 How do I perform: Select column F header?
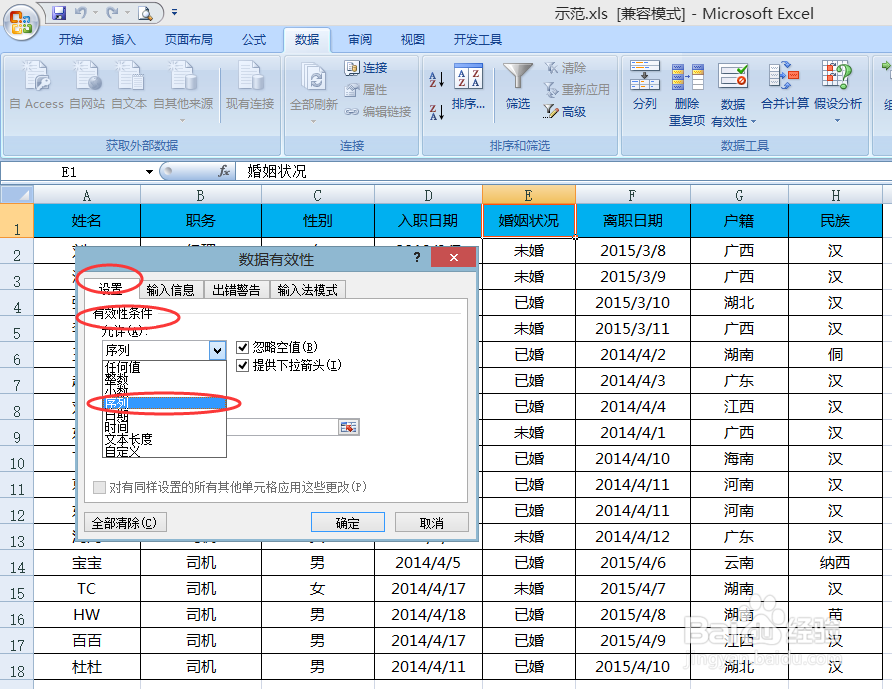[x=633, y=195]
